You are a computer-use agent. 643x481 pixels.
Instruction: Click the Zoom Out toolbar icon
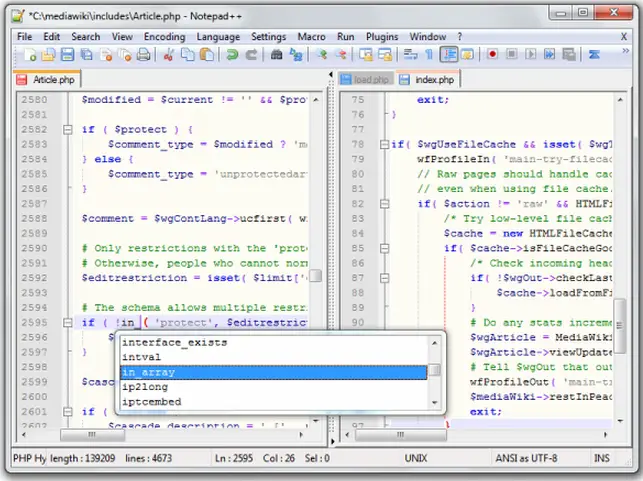click(x=341, y=55)
